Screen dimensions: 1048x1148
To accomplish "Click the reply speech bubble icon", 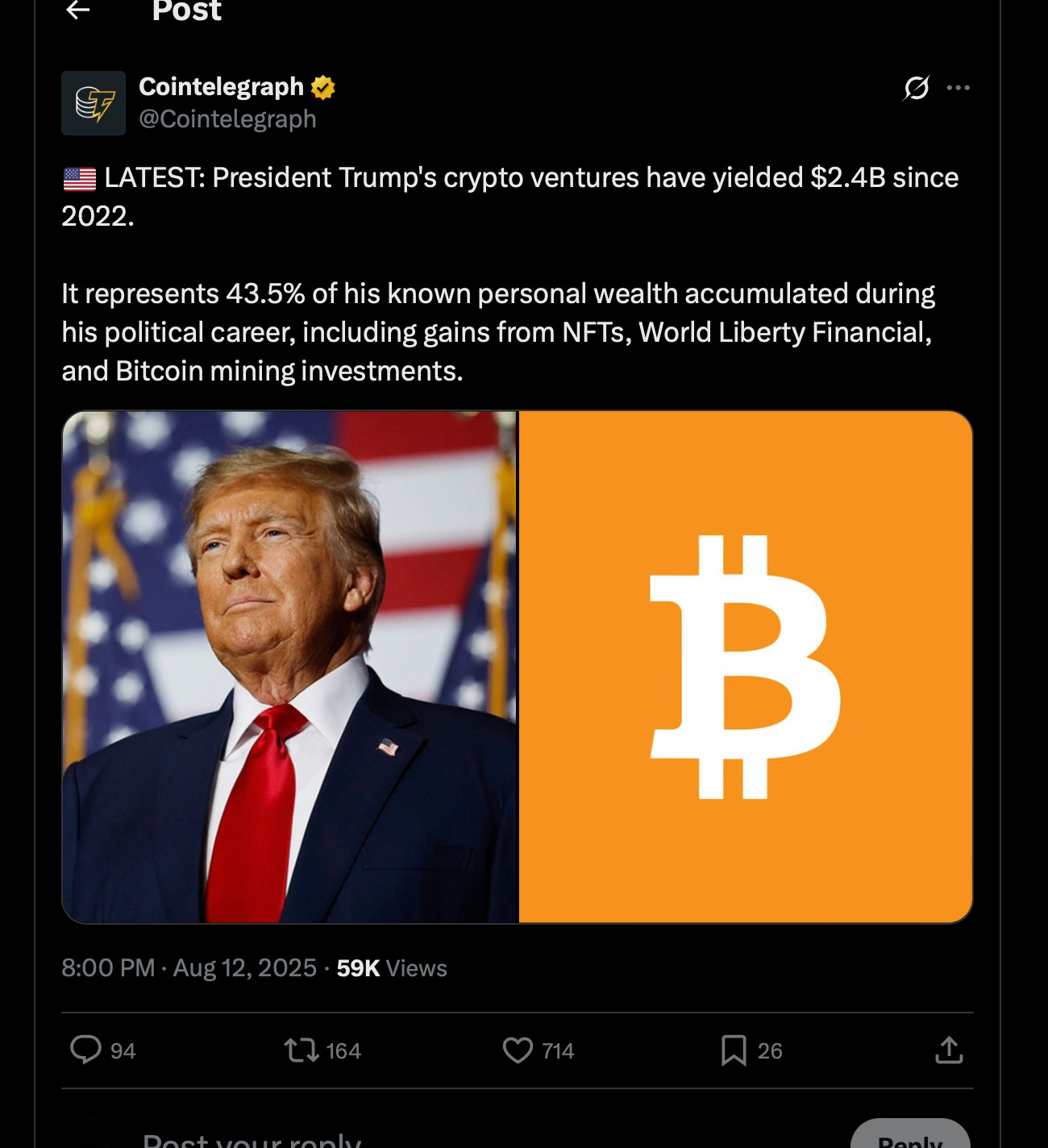I will pos(85,1050).
